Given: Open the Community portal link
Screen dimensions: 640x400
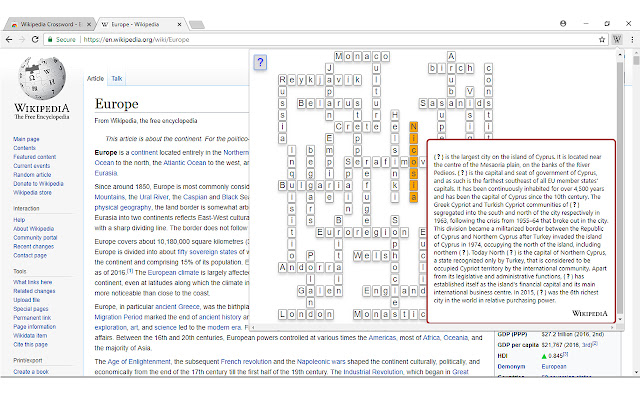Looking at the screenshot, I should pos(35,238).
